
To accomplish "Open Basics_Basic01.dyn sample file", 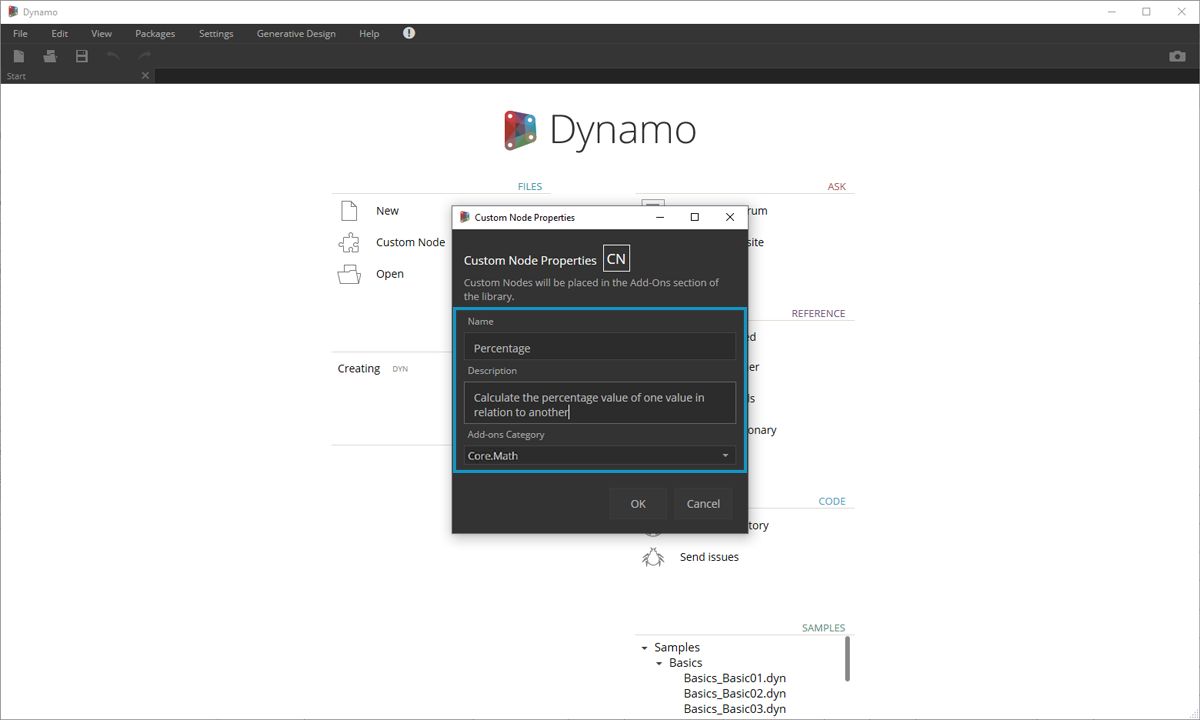I will tap(735, 677).
